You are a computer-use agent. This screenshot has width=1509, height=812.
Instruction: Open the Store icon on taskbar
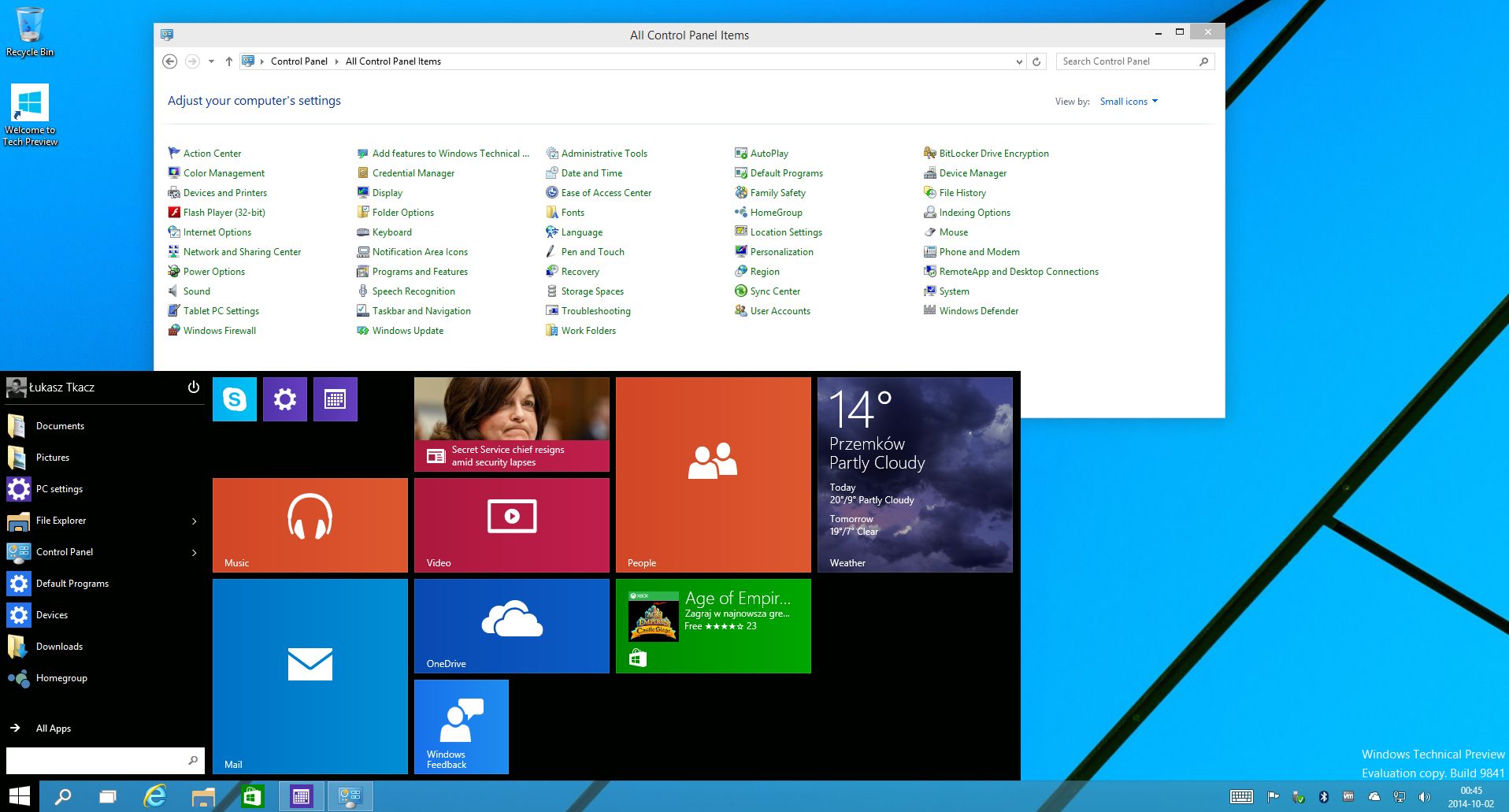(252, 796)
